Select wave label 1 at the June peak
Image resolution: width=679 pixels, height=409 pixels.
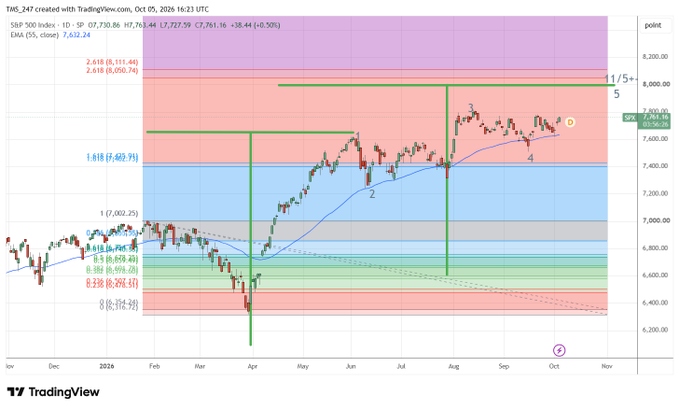tap(358, 137)
